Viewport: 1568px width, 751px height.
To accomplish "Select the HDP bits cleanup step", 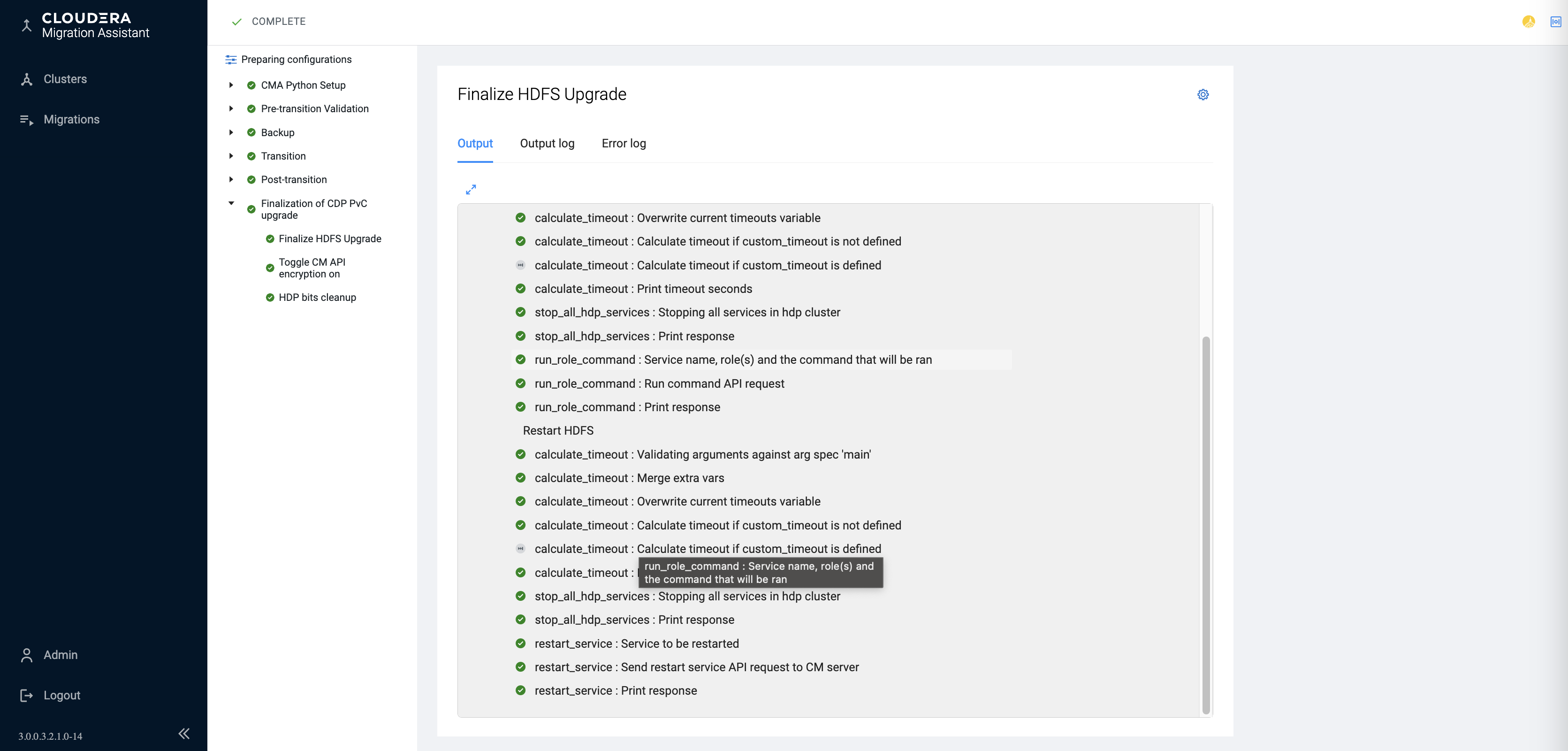I will click(x=317, y=297).
